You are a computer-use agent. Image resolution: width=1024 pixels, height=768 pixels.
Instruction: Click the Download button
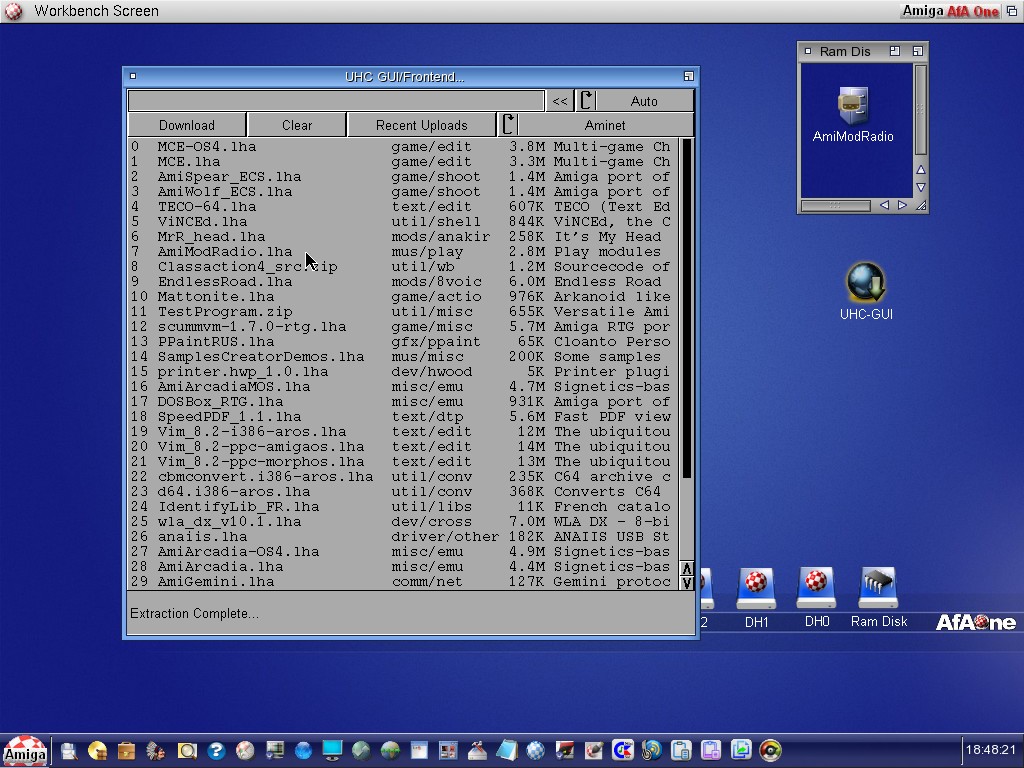coord(187,125)
